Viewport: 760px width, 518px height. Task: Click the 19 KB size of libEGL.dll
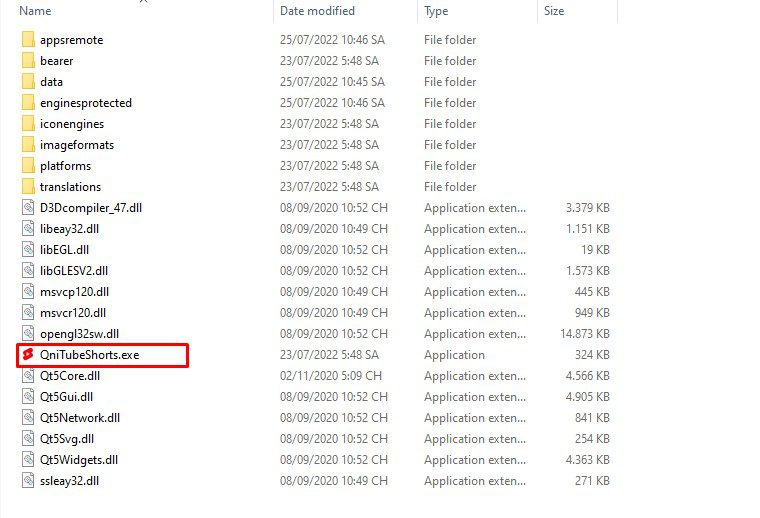coord(595,250)
